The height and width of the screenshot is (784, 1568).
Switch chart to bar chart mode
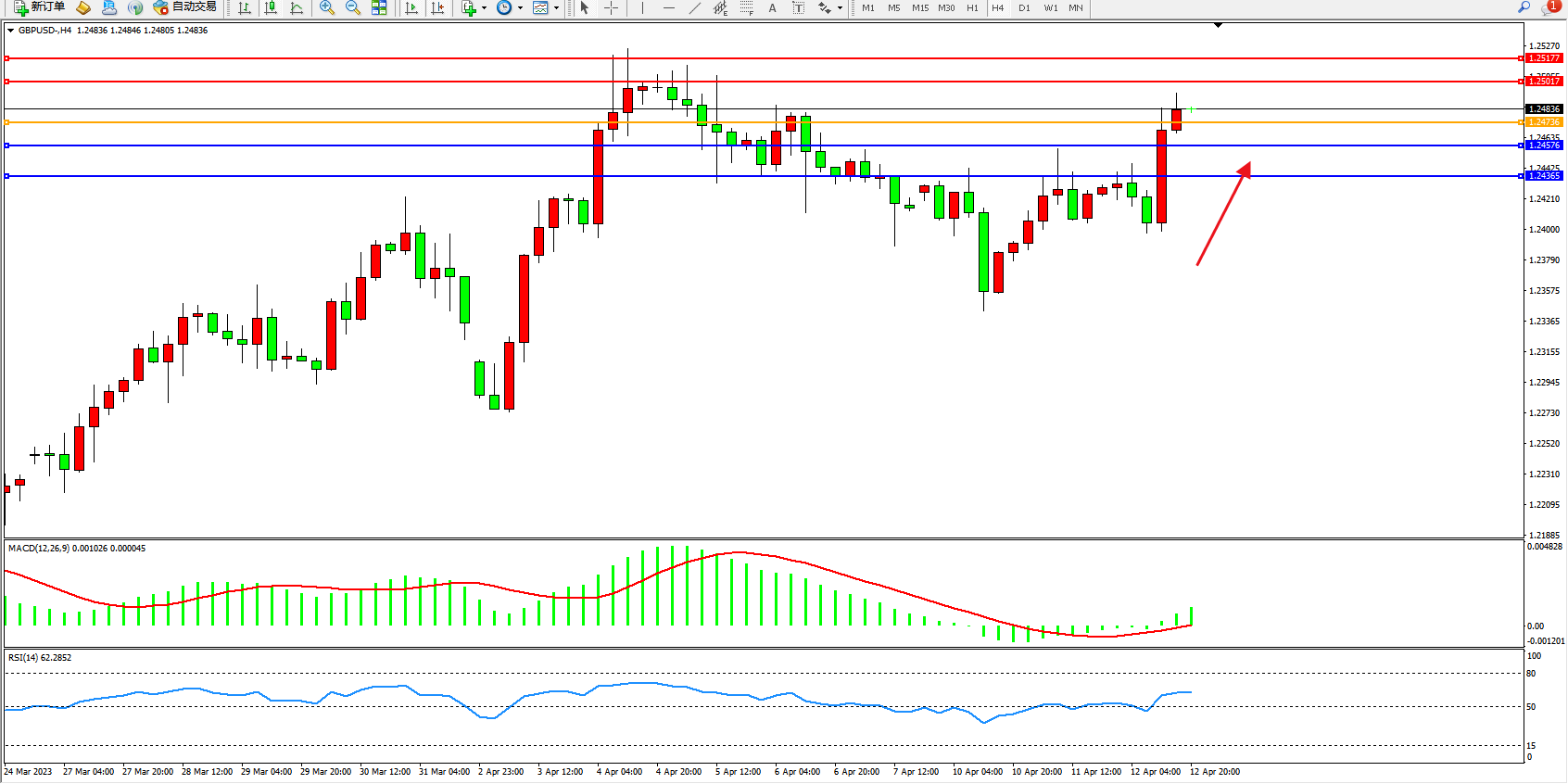(x=245, y=7)
